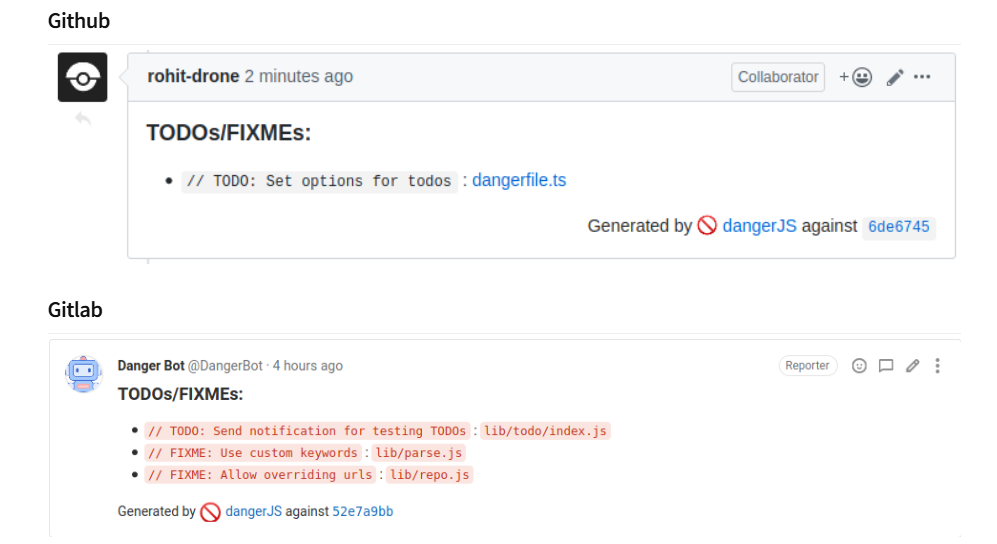The height and width of the screenshot is (544, 997).
Task: Edit the Danger Bot Gitlab comment
Action: point(912,366)
